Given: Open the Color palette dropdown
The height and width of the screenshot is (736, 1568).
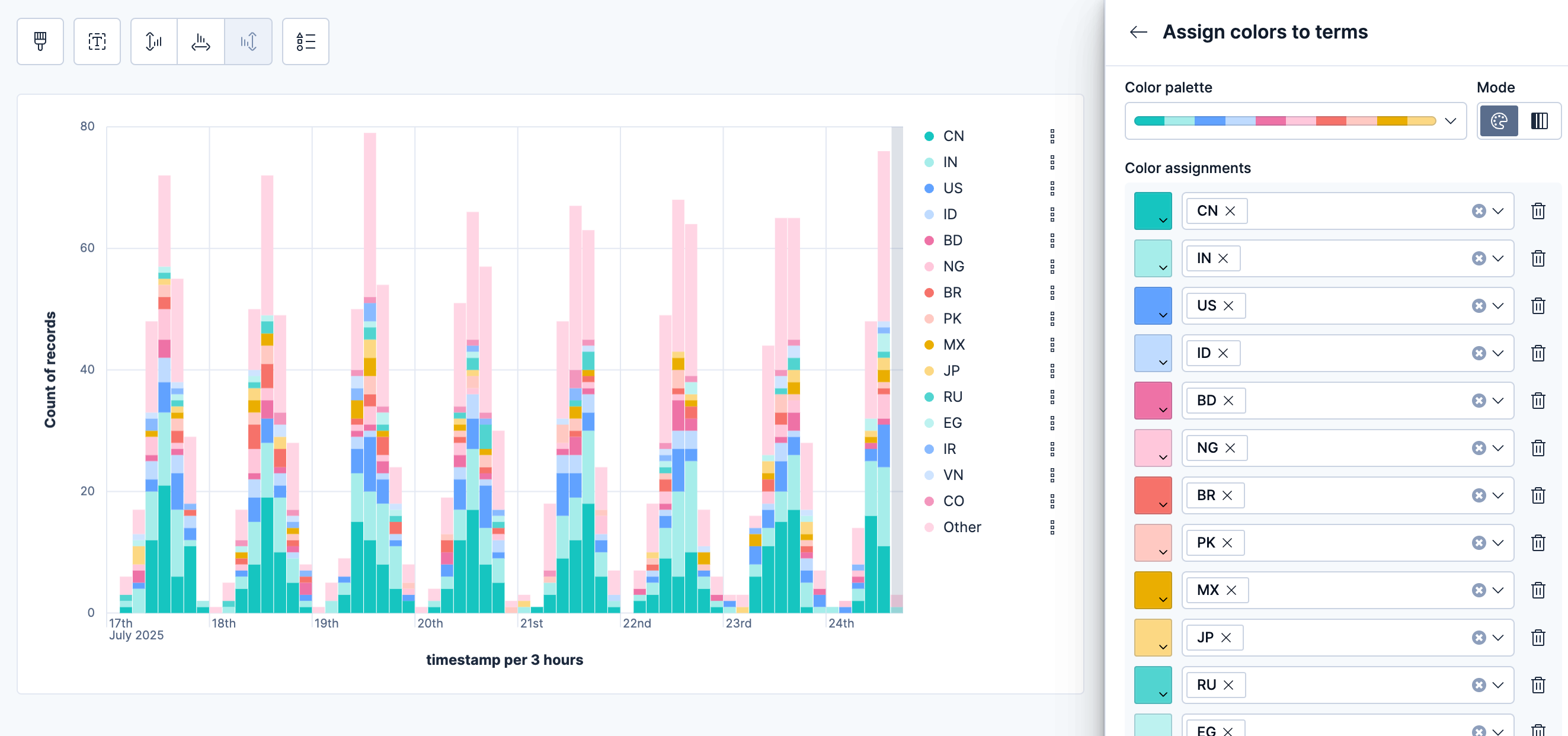Looking at the screenshot, I should (1451, 121).
